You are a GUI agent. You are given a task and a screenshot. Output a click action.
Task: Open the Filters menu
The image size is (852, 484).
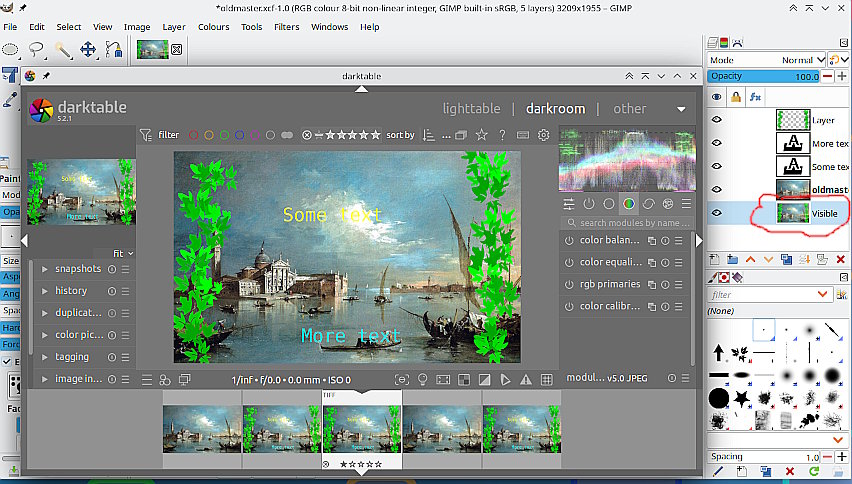(286, 27)
